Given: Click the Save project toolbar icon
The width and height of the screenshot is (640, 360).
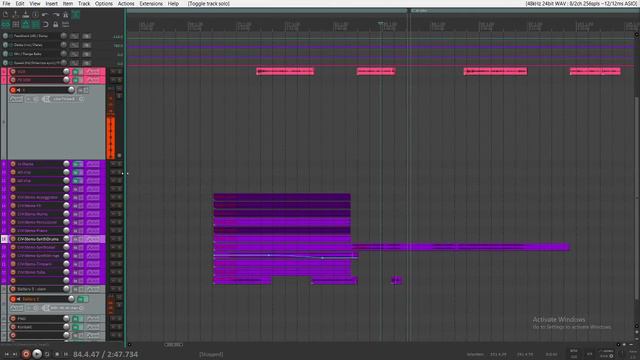Looking at the screenshot, I should [x=25, y=15].
